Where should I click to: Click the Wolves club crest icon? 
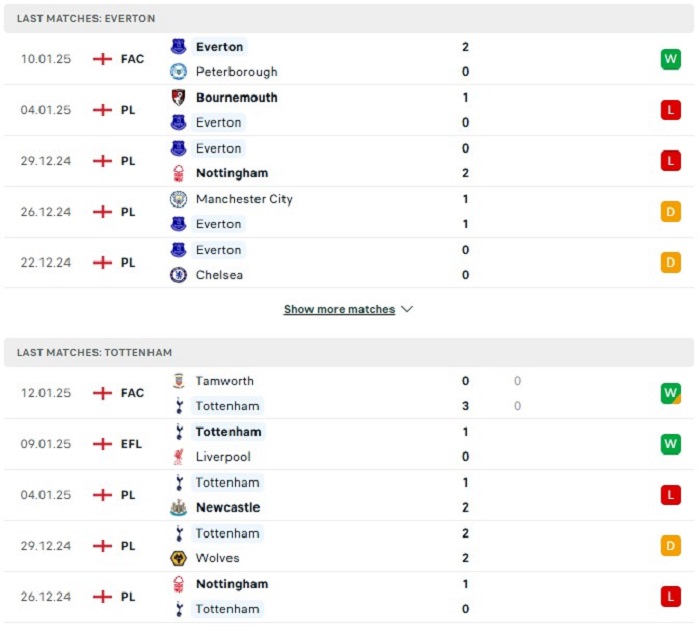pyautogui.click(x=179, y=558)
